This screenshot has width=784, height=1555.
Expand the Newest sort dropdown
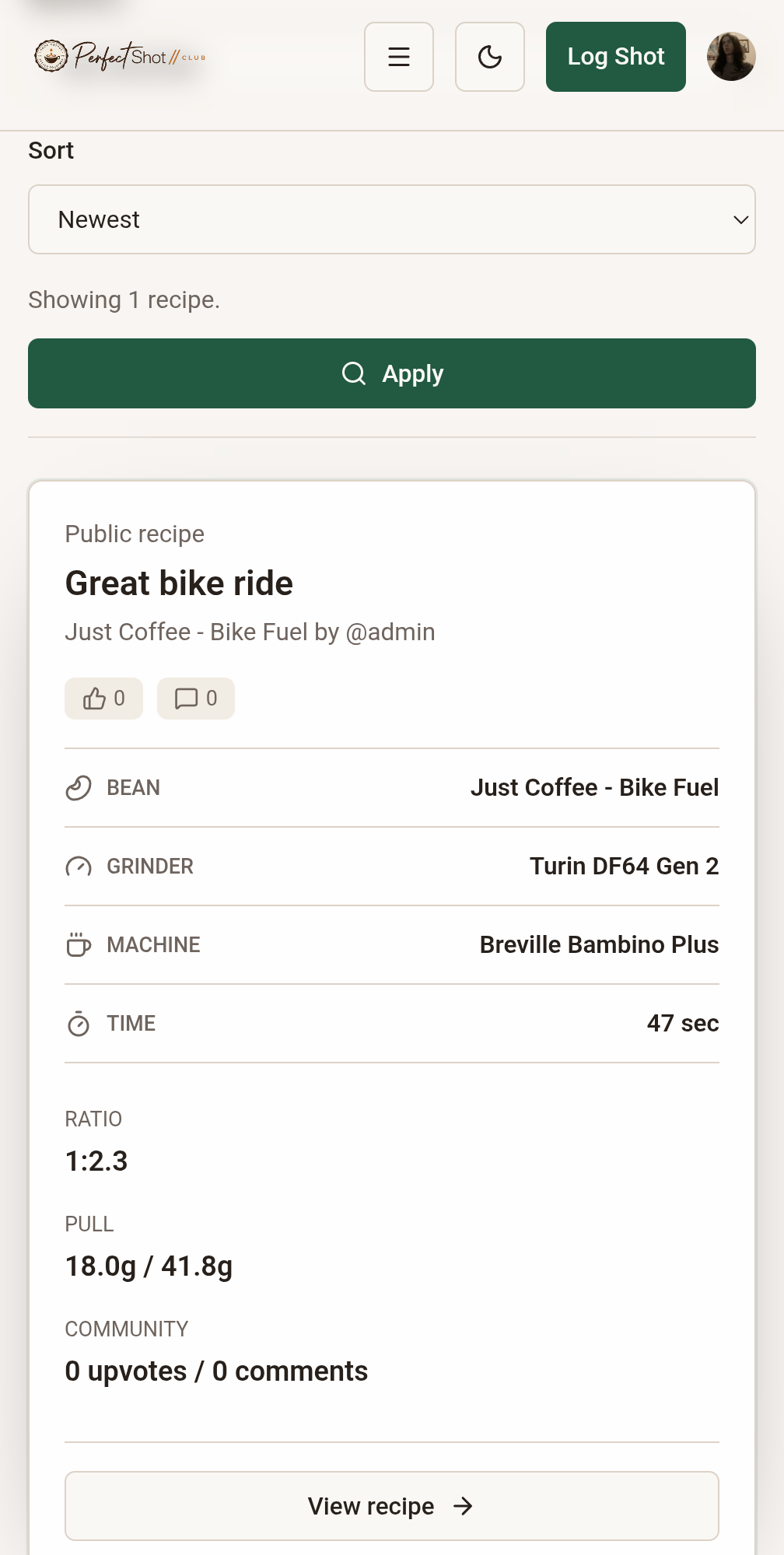click(x=392, y=219)
